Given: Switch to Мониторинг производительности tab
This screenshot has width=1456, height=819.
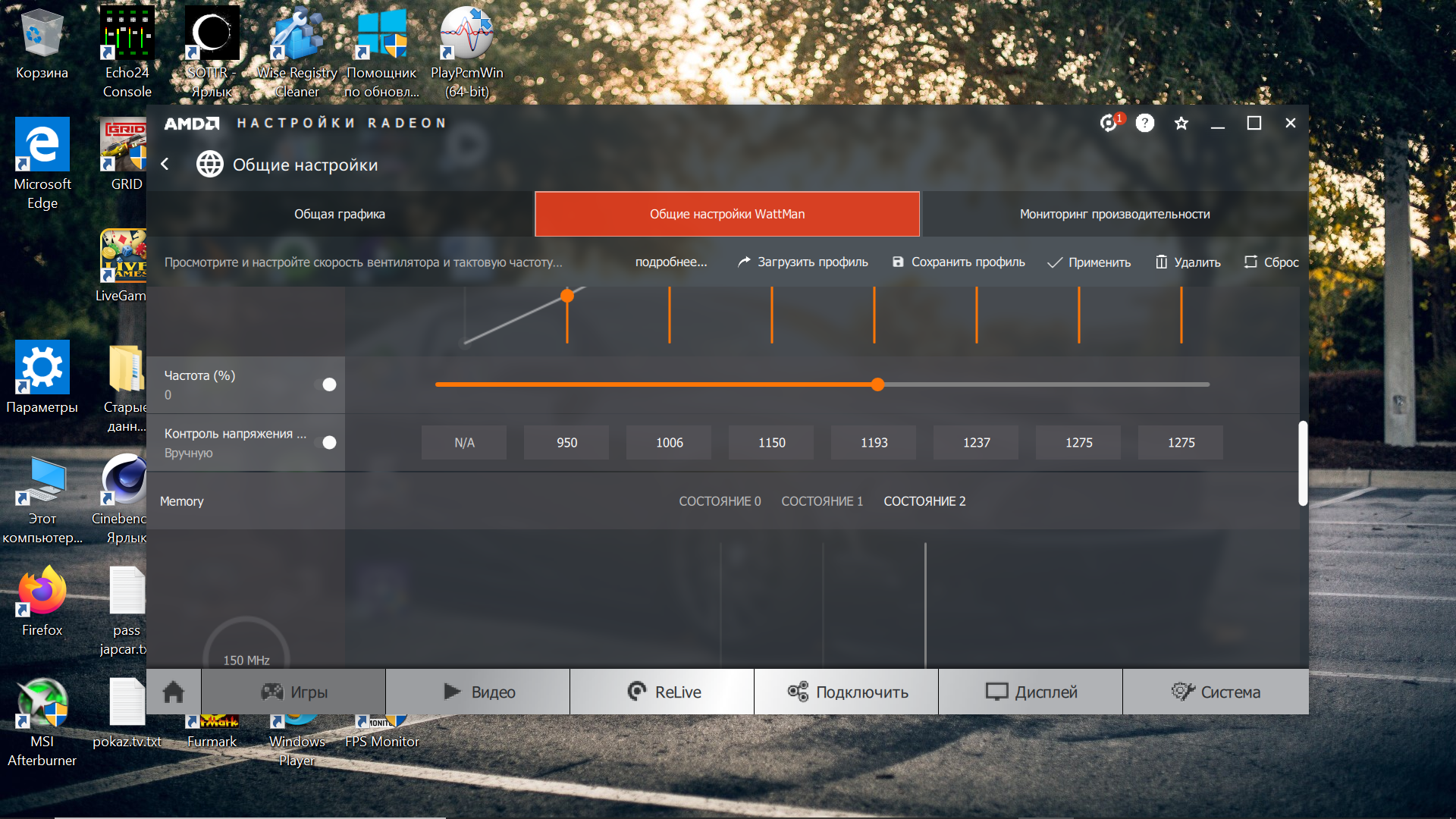Looking at the screenshot, I should click(x=1114, y=214).
